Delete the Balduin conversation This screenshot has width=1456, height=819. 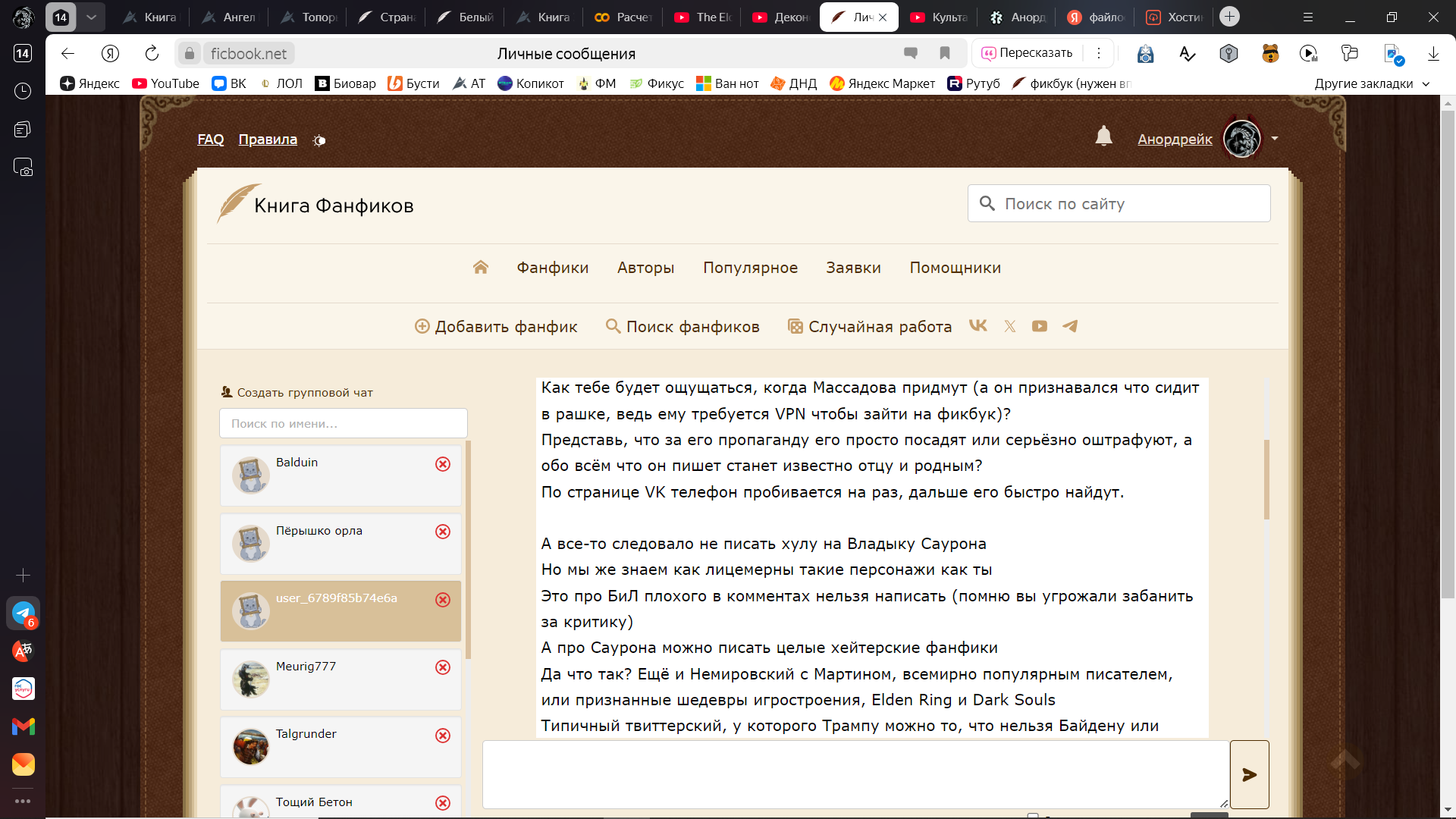pos(443,464)
